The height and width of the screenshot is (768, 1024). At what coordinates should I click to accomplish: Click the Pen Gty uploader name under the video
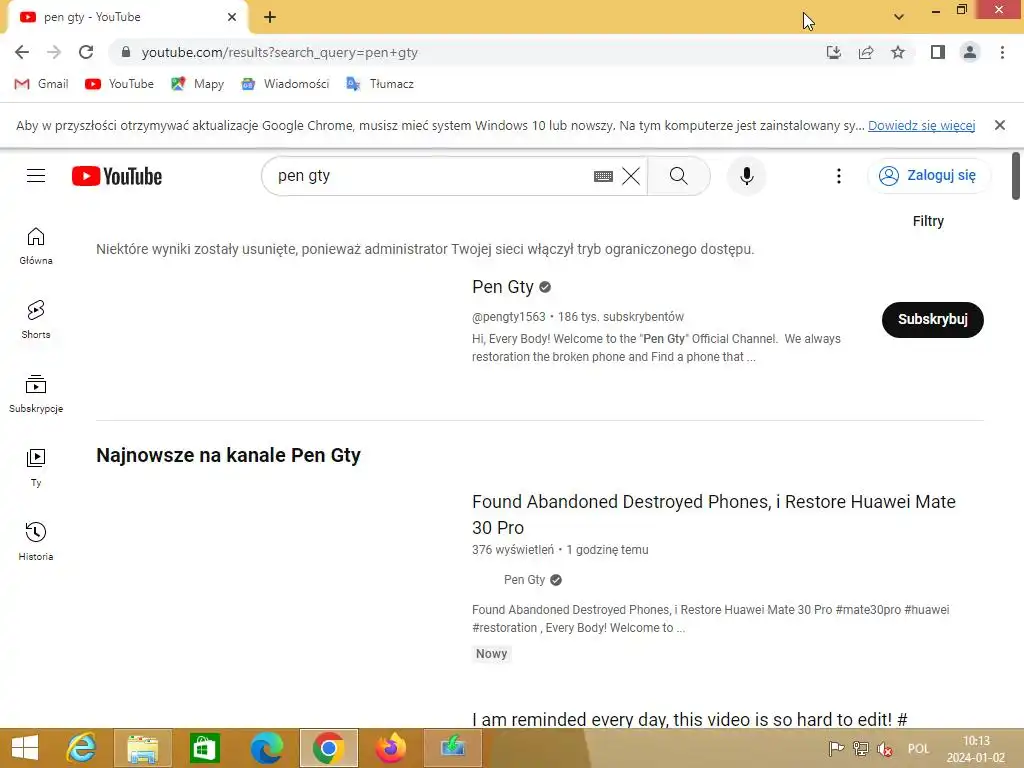524,580
